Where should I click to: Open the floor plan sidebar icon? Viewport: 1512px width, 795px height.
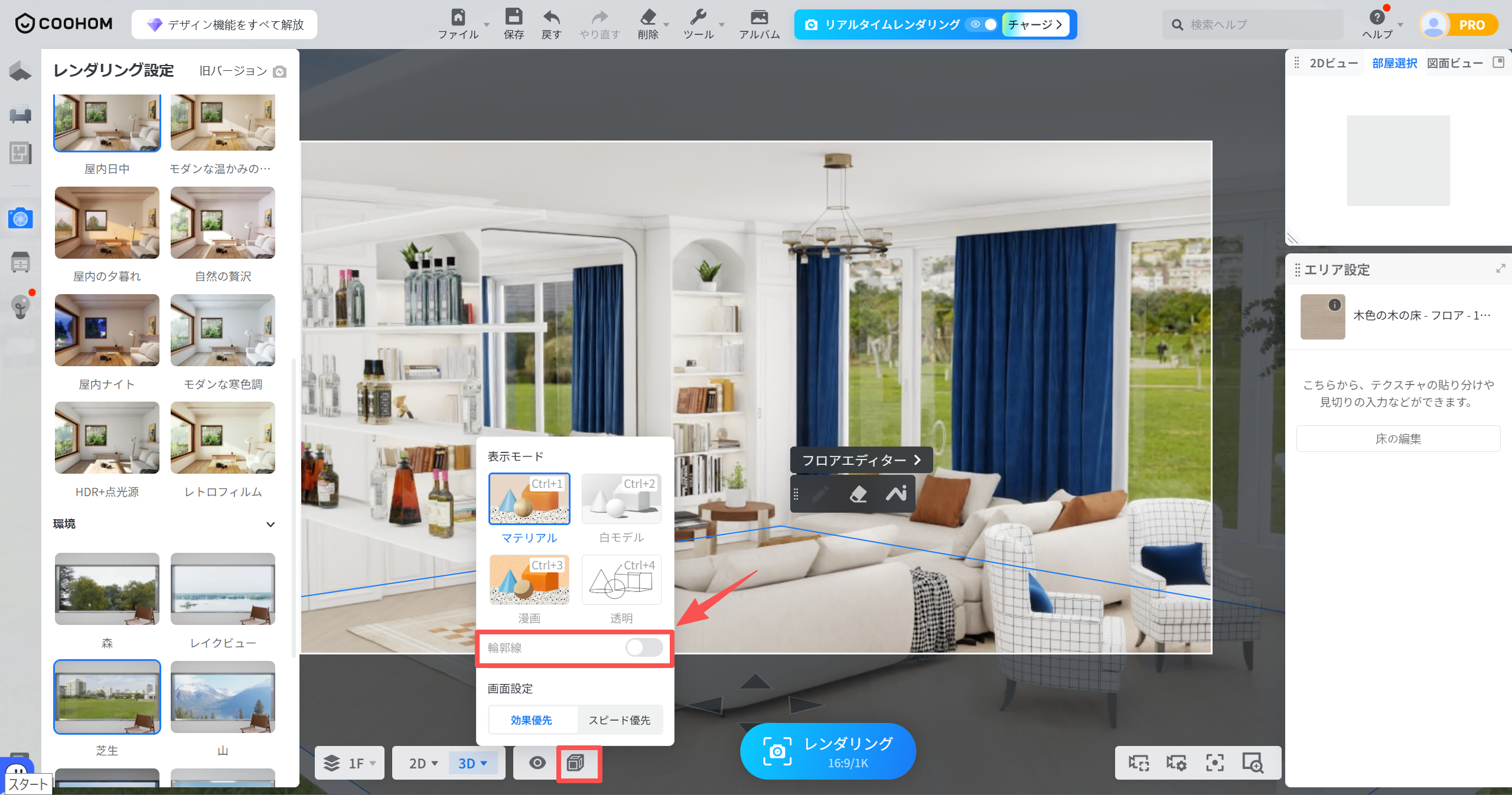pyautogui.click(x=21, y=154)
